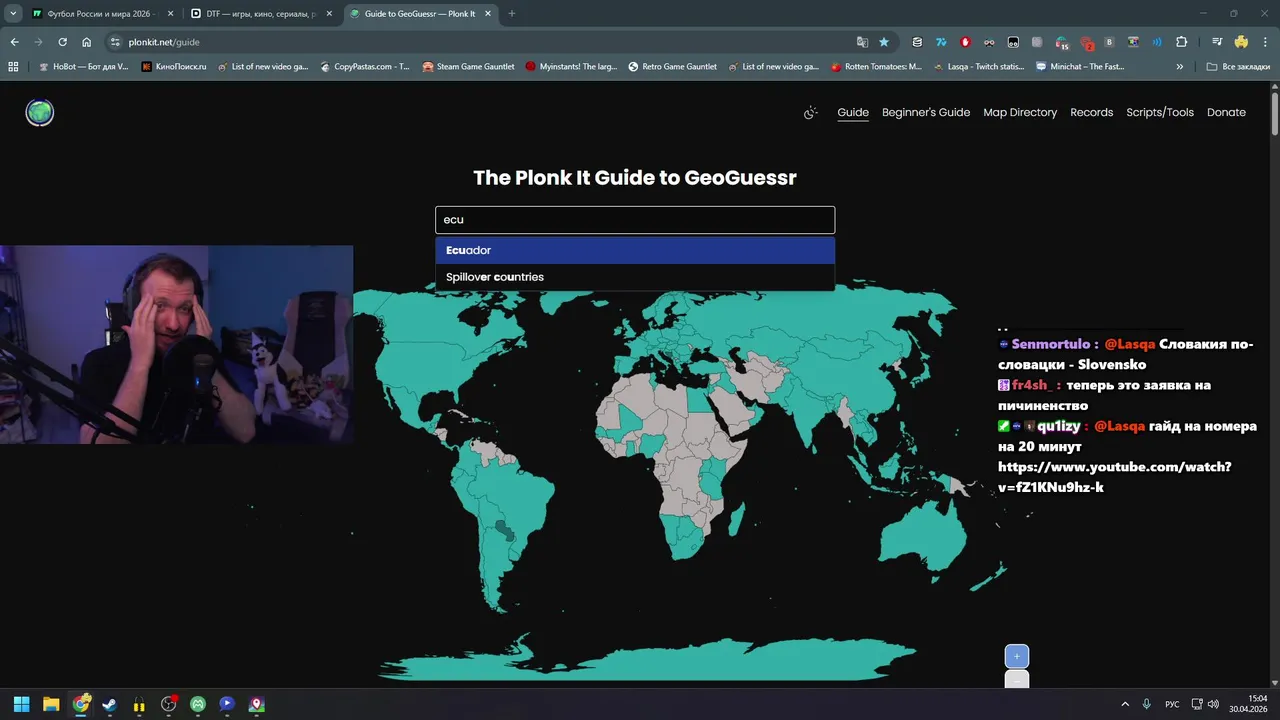Open the Lasqa Twitch statistics bookmark

click(979, 67)
